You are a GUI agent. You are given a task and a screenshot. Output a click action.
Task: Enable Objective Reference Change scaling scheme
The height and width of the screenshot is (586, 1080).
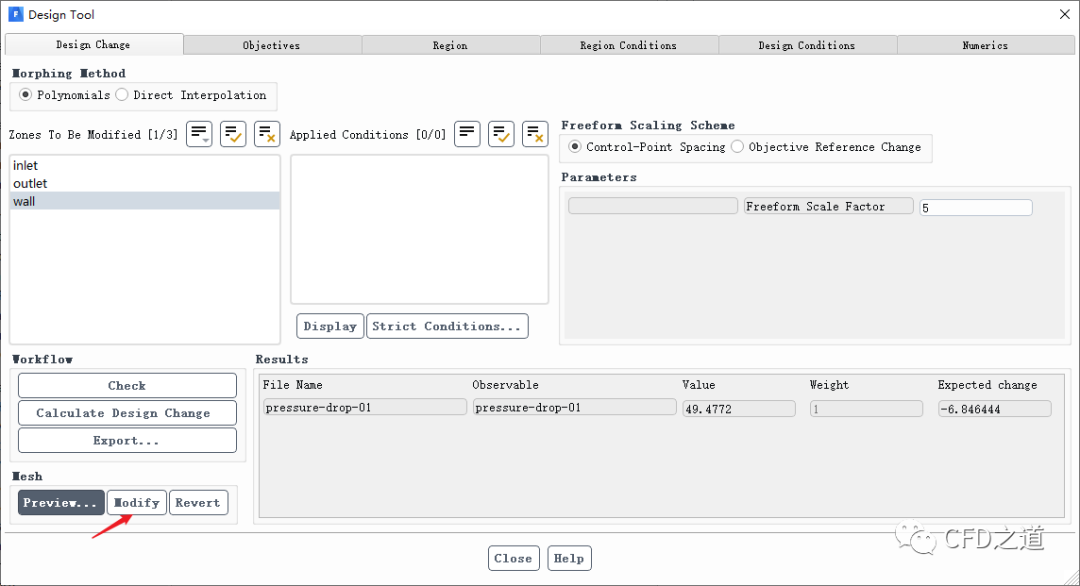point(737,147)
